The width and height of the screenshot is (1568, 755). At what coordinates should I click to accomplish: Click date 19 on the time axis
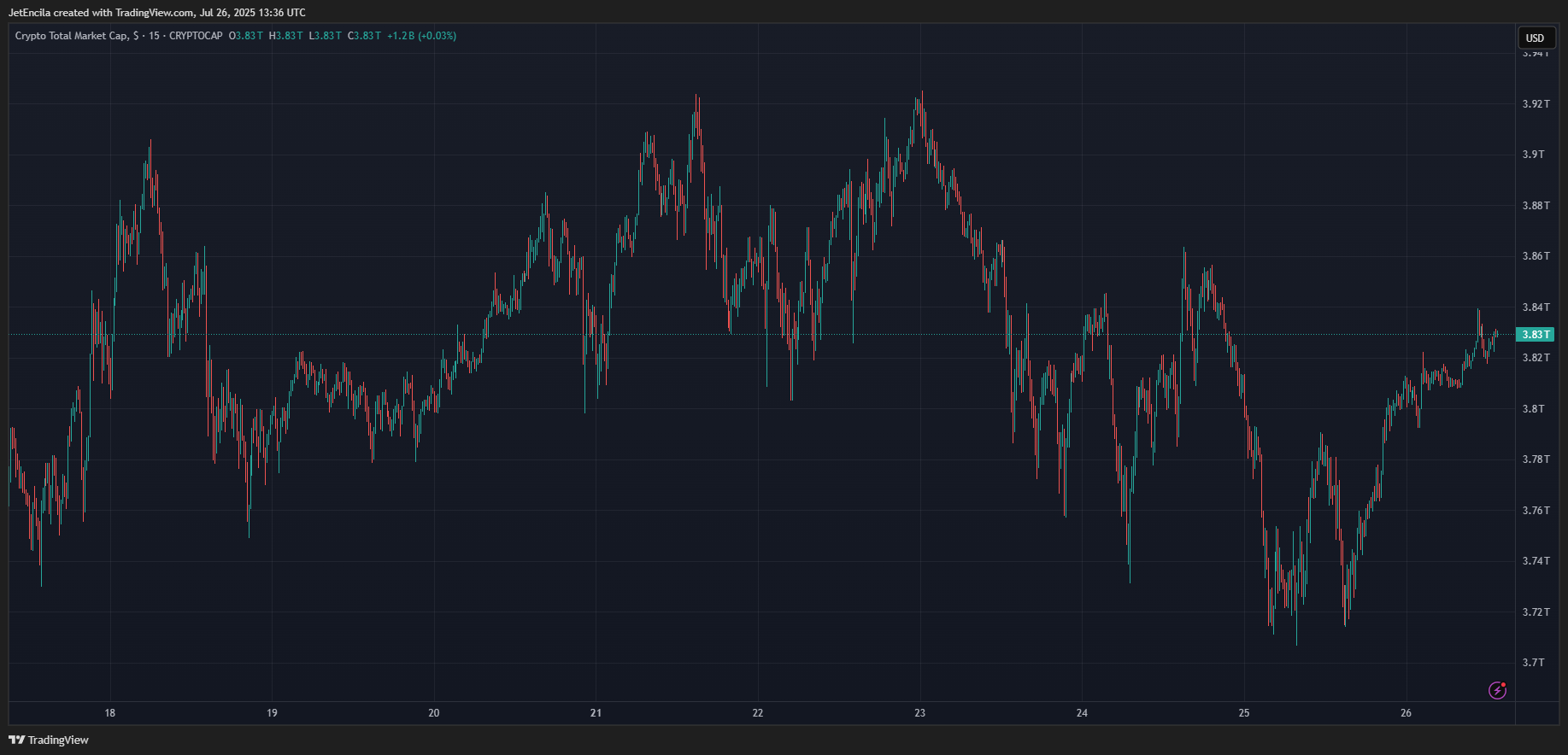(272, 713)
